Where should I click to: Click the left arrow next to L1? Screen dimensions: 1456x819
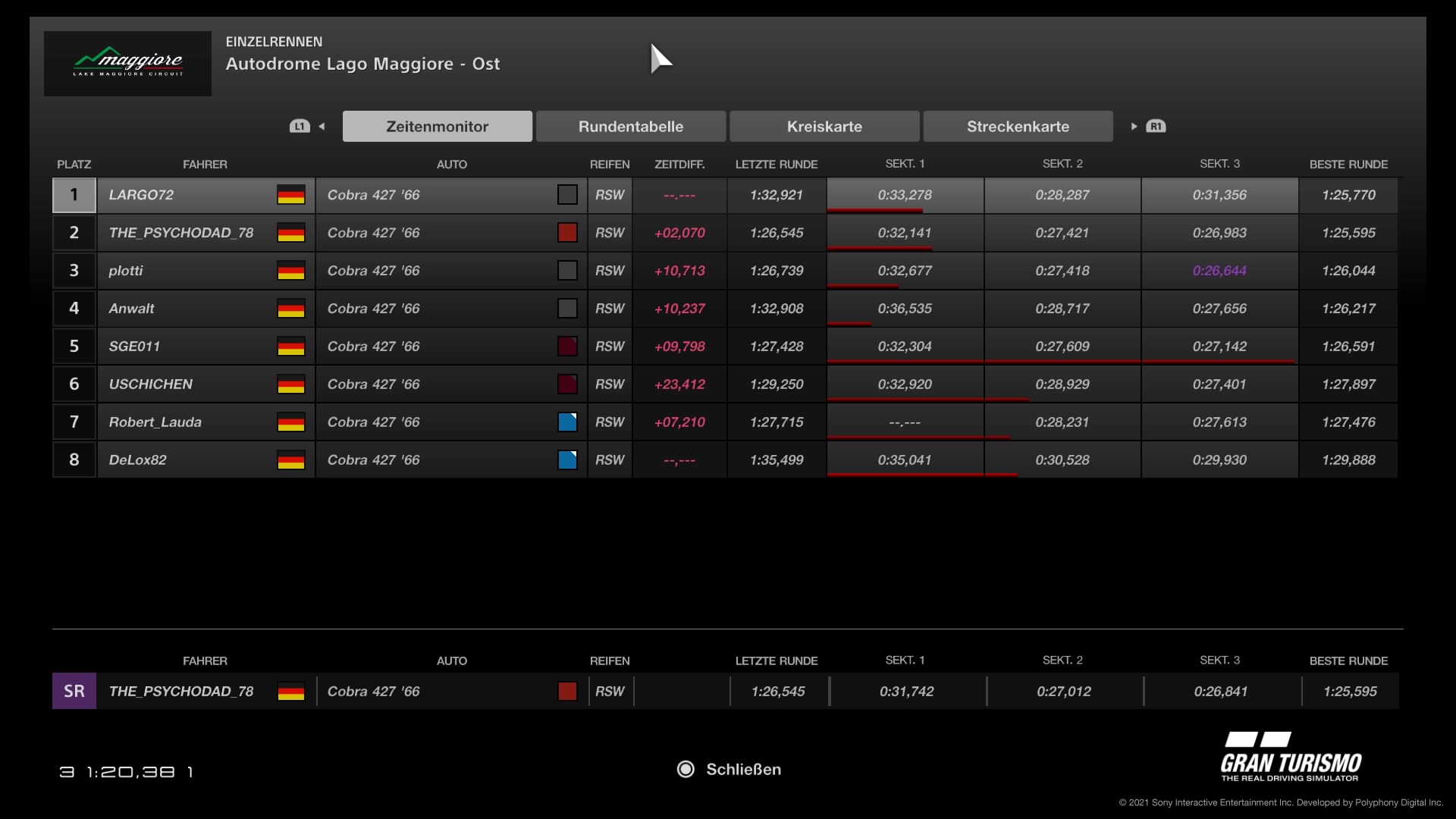[322, 127]
